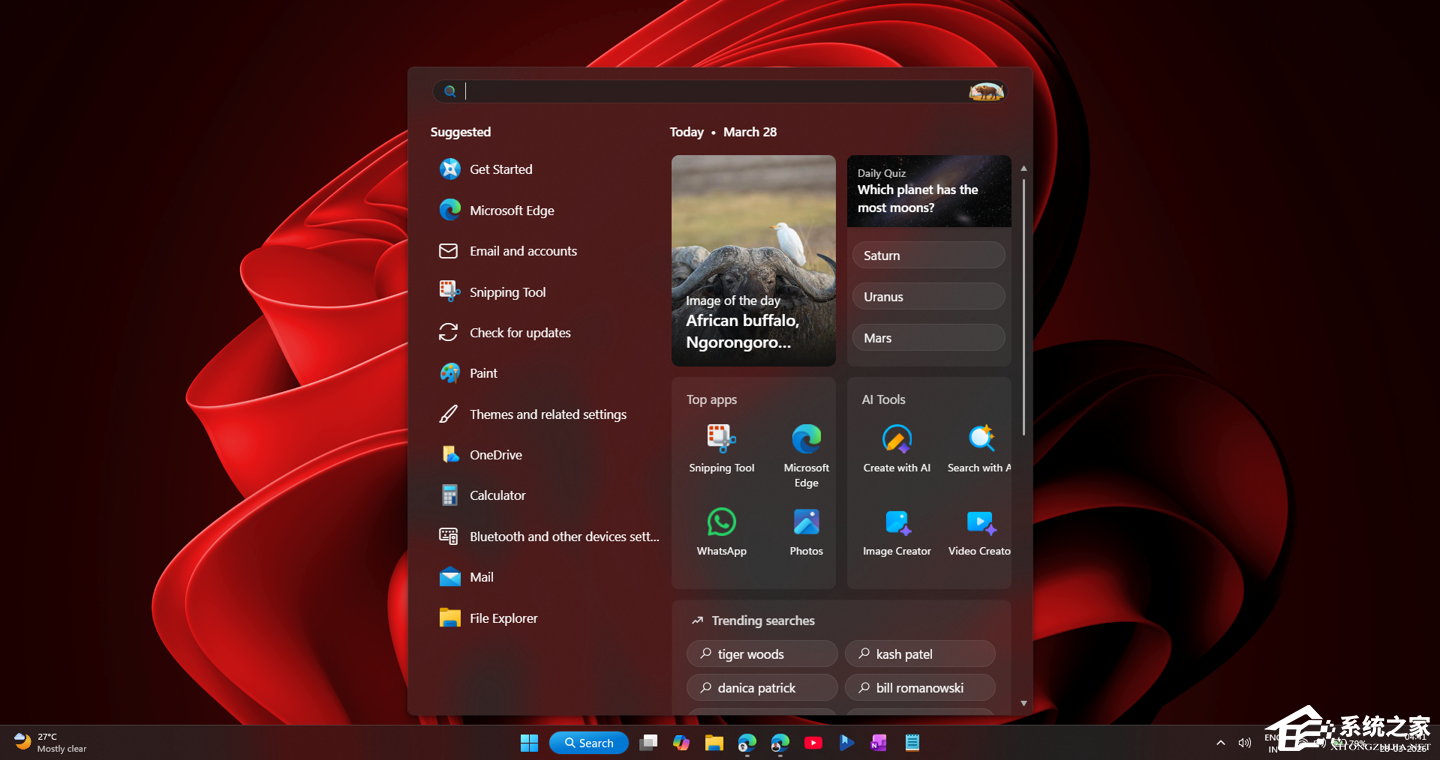Open the Daily Quiz planet question card

[929, 191]
